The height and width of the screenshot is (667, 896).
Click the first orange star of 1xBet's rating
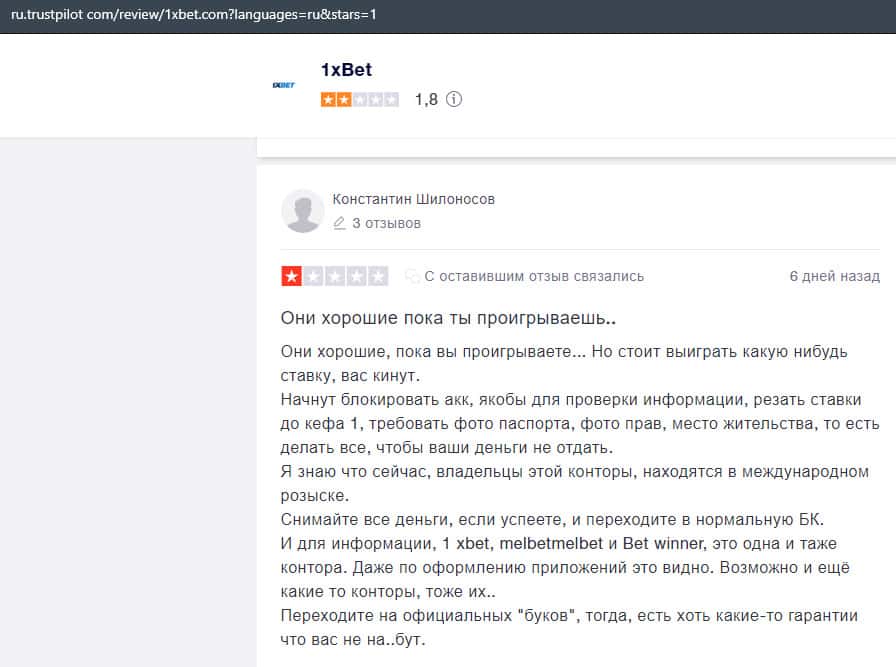pos(328,99)
